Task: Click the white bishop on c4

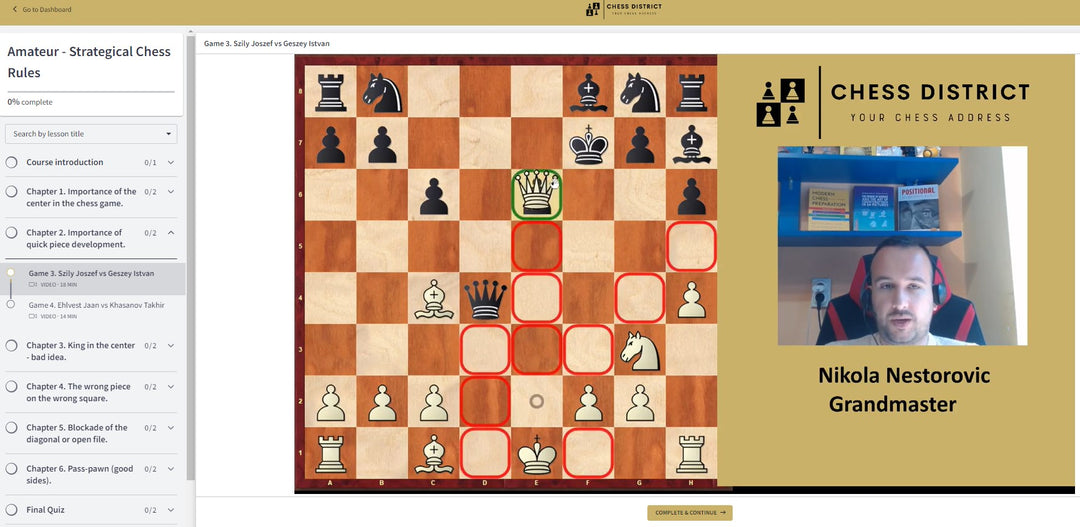Action: coord(433,297)
